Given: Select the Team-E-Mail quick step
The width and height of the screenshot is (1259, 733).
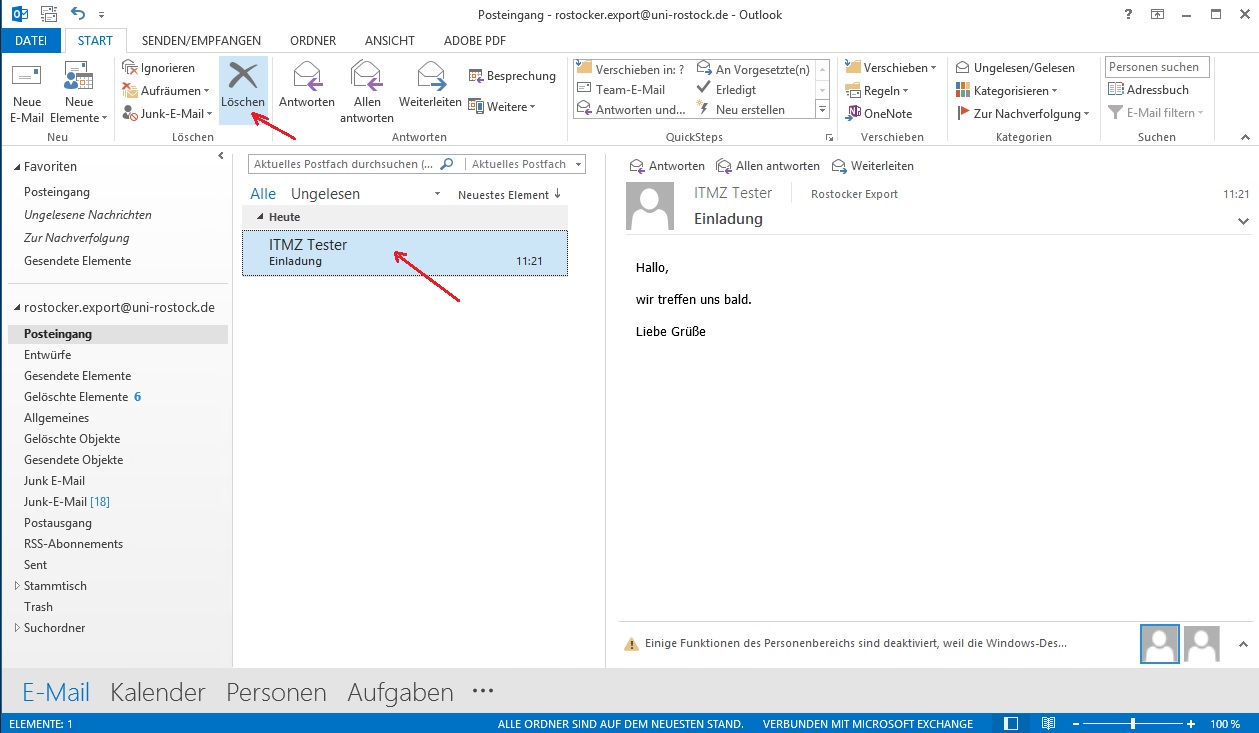Looking at the screenshot, I should click(x=621, y=89).
